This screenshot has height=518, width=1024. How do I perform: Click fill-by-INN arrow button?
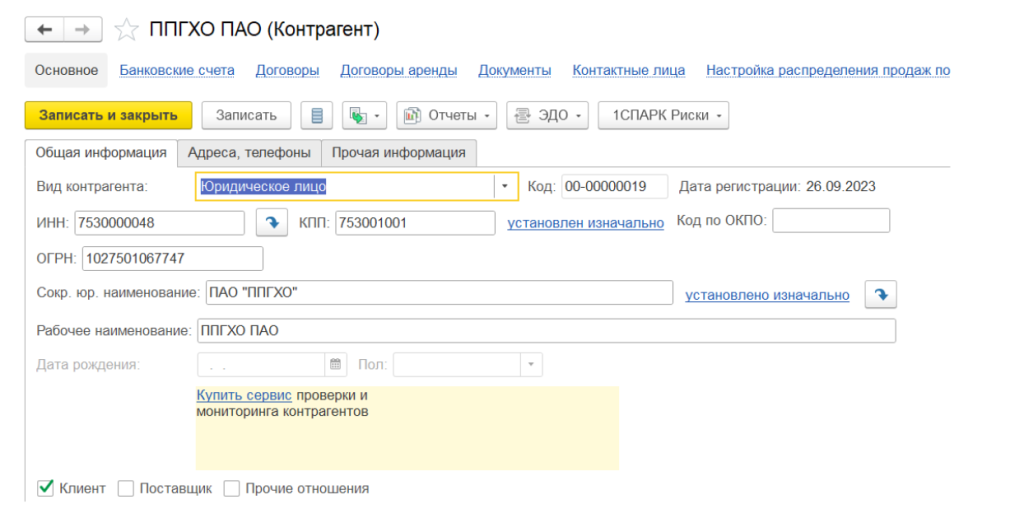(271, 222)
